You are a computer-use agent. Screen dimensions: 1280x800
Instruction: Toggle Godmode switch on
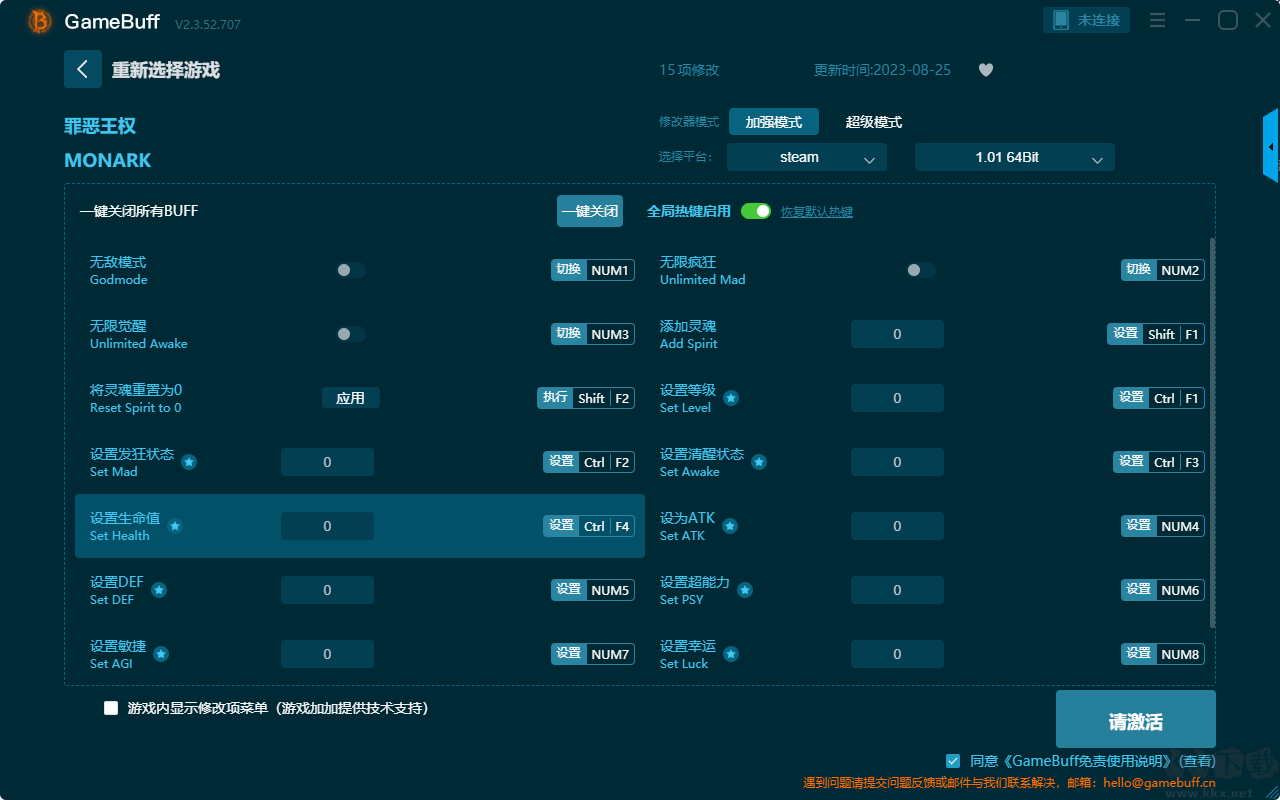click(x=351, y=270)
